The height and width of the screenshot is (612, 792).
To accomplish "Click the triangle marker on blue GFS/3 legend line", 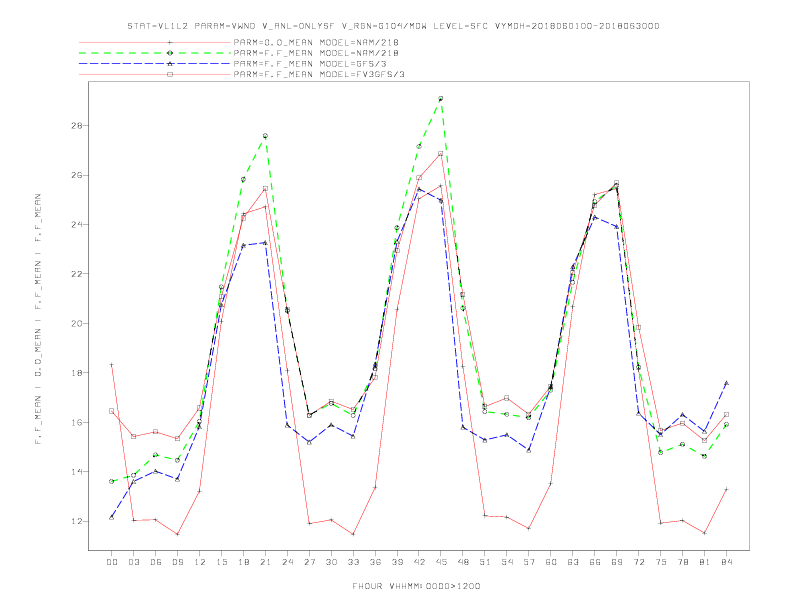I will (170, 64).
